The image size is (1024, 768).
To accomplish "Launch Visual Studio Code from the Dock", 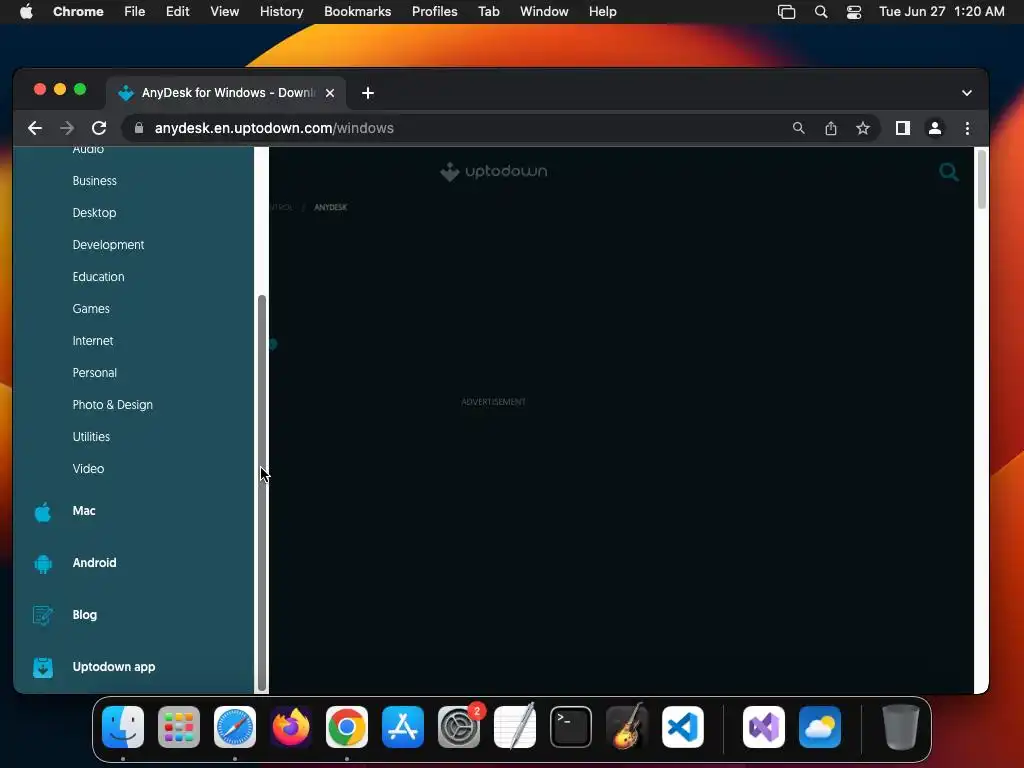I will point(682,727).
